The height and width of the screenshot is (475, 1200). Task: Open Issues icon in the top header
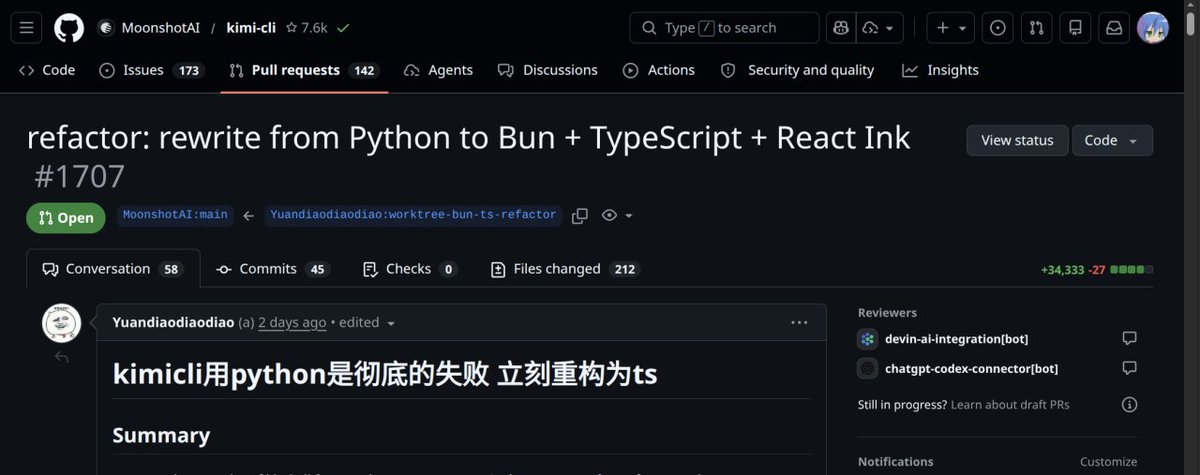click(x=998, y=28)
